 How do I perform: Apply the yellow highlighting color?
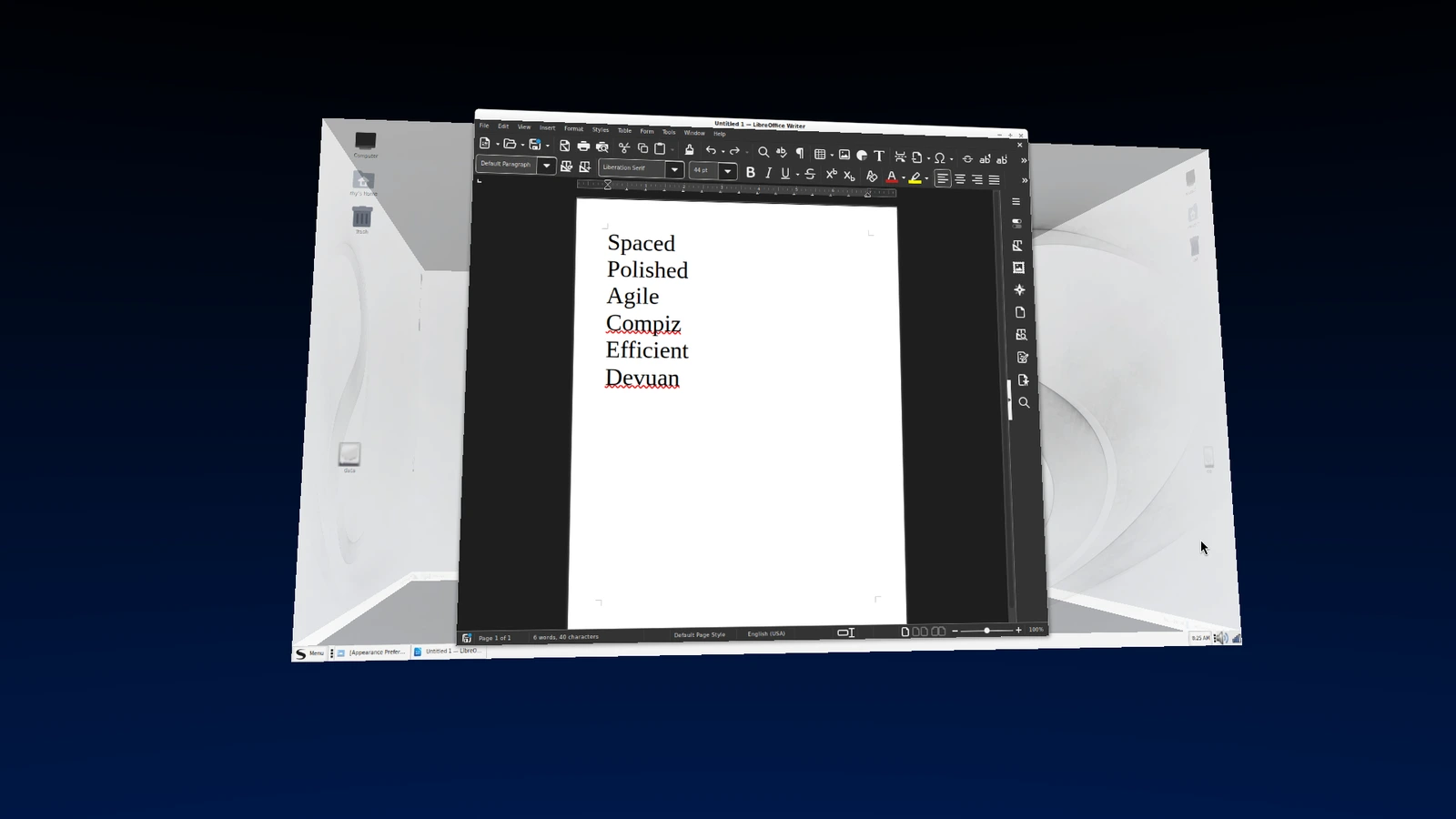tap(915, 177)
